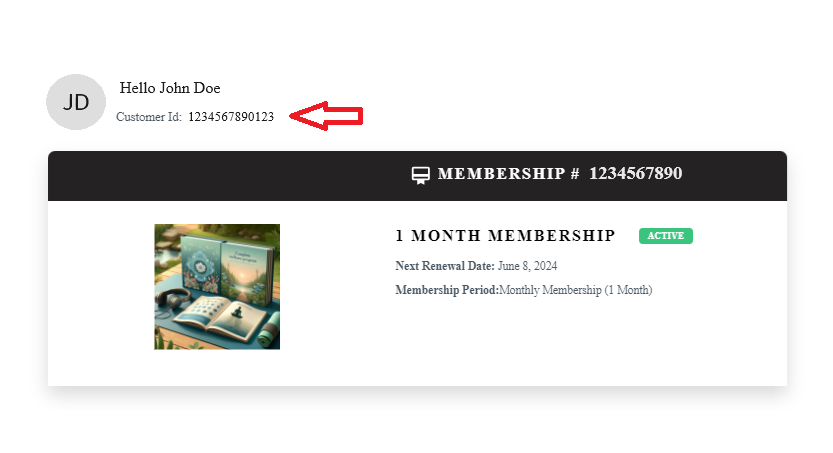Click Monthly Membership (1 Month) value text
This screenshot has width=833, height=453.
(575, 290)
